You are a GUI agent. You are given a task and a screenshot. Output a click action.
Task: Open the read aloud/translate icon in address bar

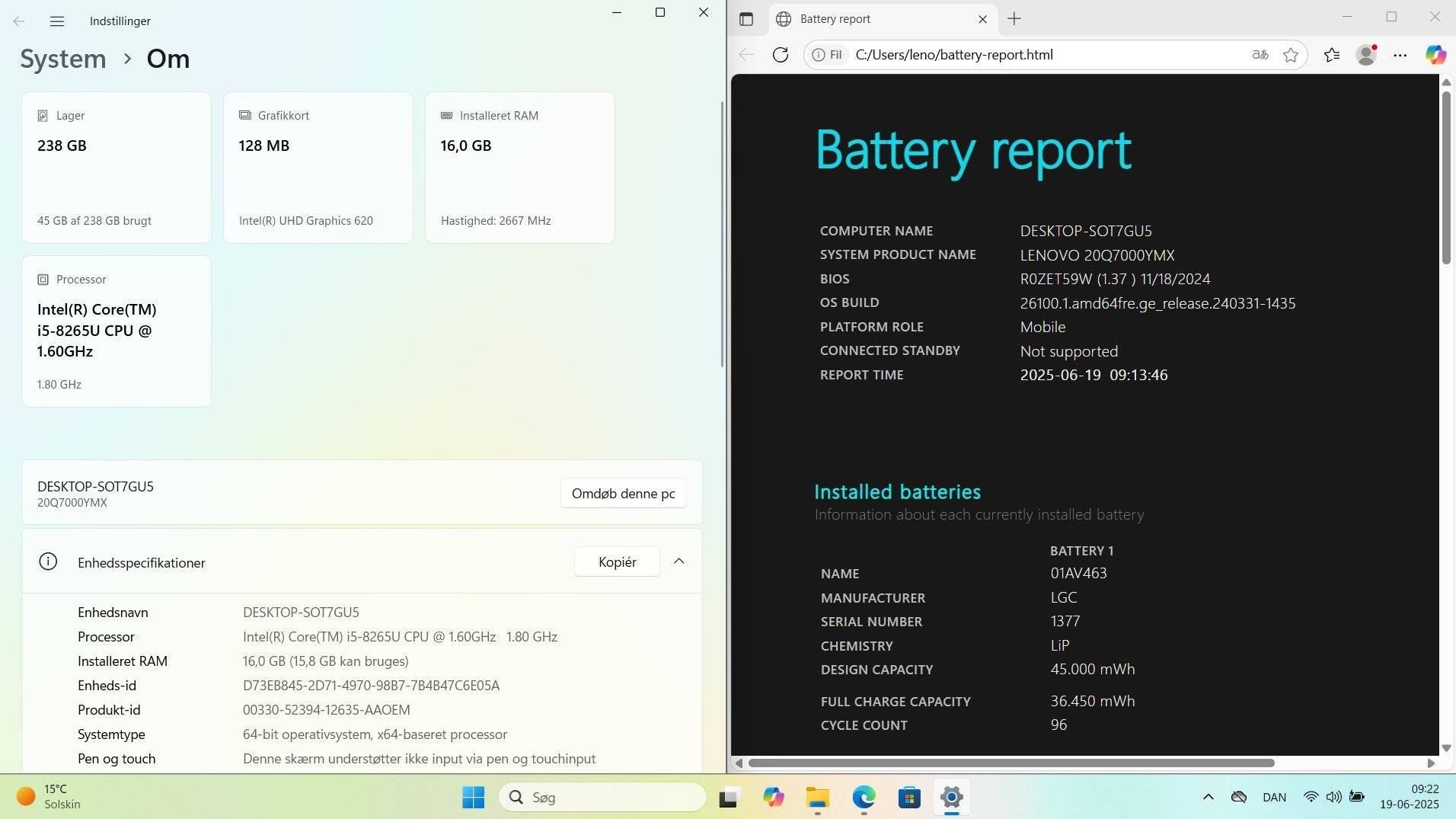(x=1260, y=55)
